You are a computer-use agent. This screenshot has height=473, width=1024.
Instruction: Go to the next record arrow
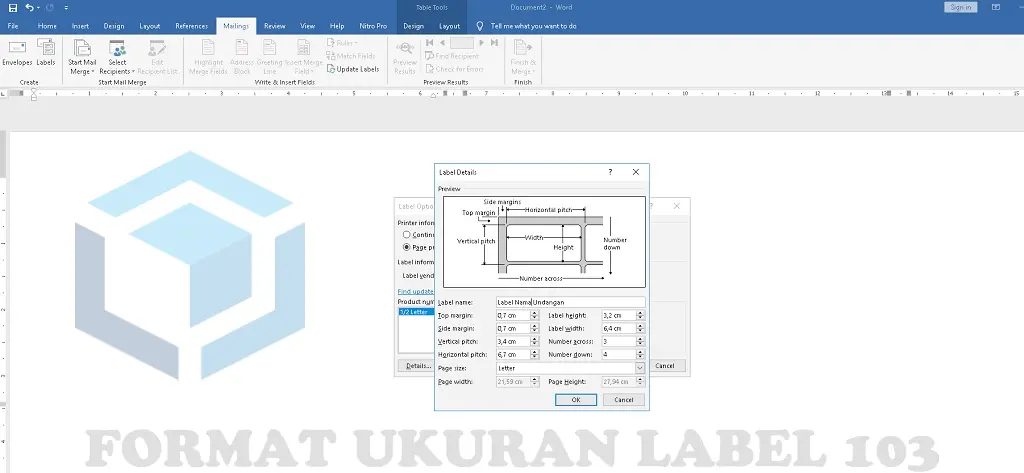(x=482, y=42)
